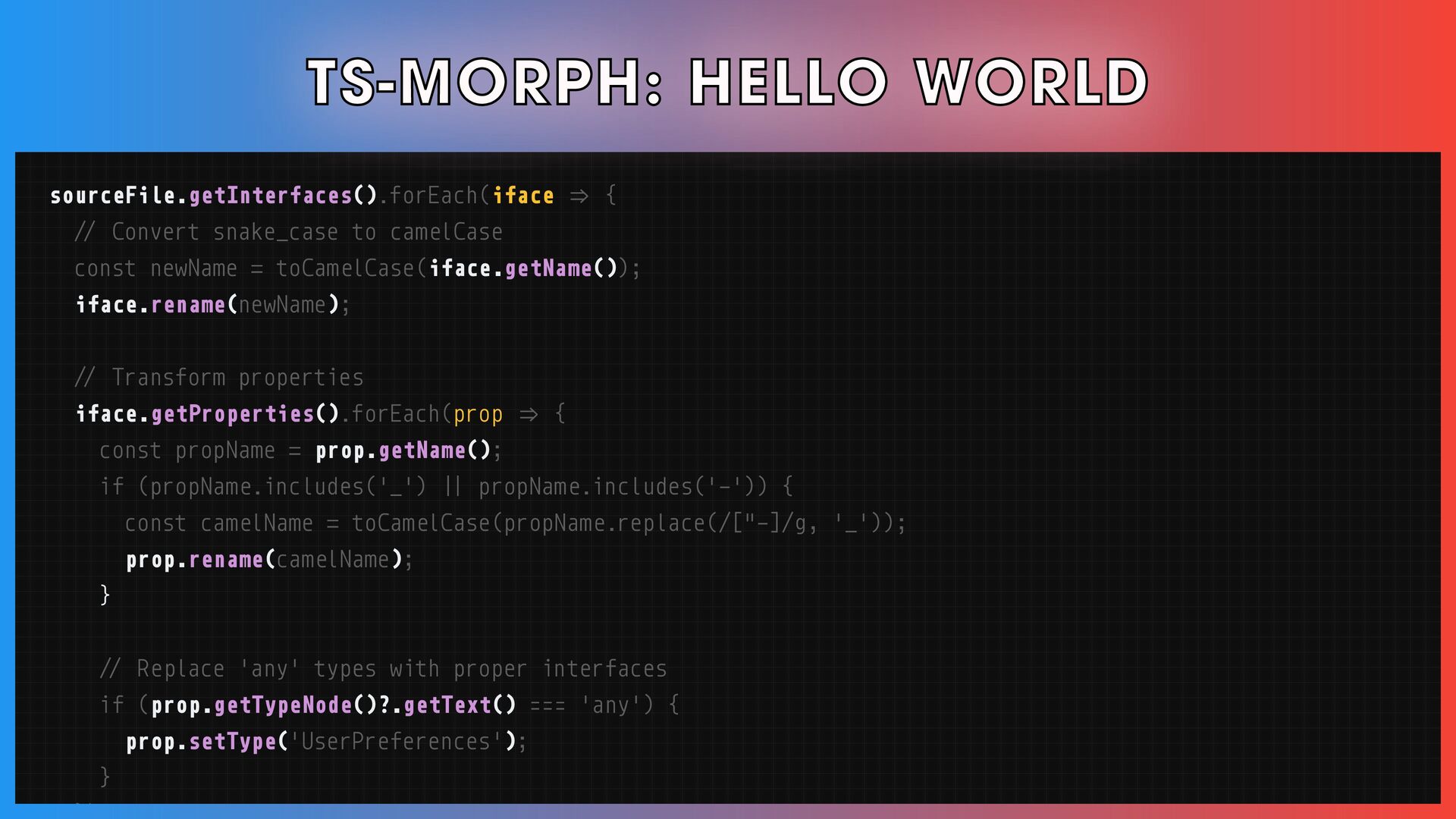Click getInterfaces method in first line
This screenshot has width=1456, height=819.
click(270, 196)
